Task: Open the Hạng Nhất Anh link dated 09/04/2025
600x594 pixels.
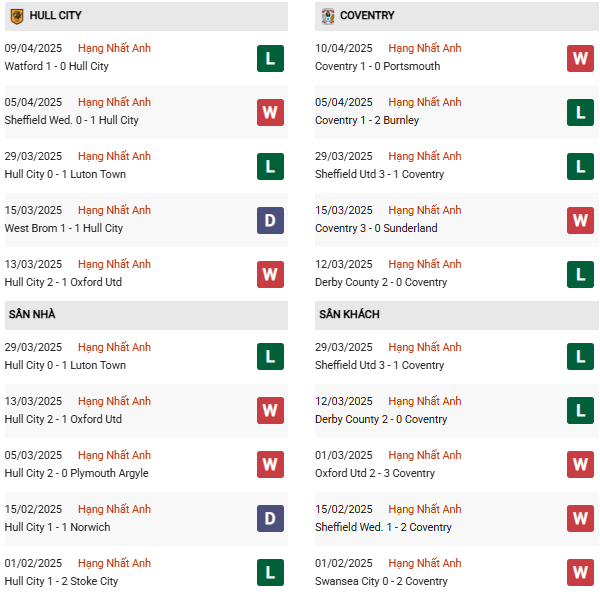Action: tap(114, 48)
